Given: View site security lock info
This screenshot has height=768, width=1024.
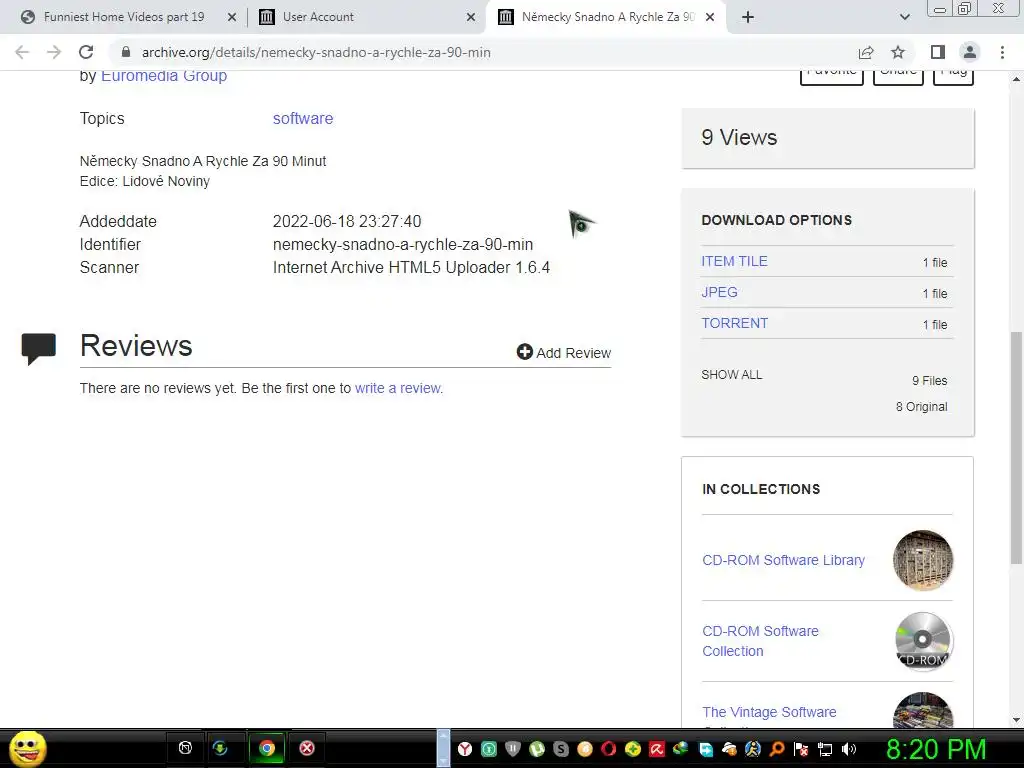Looking at the screenshot, I should tap(126, 52).
